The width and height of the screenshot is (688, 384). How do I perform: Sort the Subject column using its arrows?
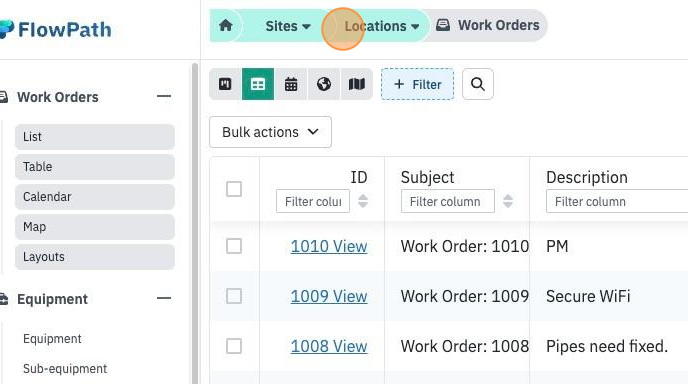508,201
